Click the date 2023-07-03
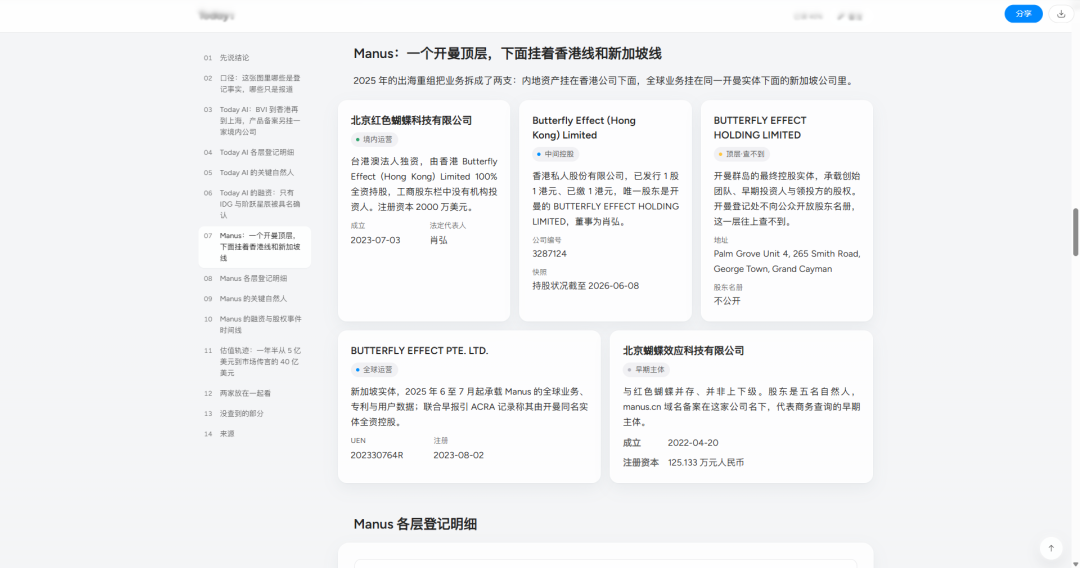This screenshot has height=568, width=1080. coord(375,240)
